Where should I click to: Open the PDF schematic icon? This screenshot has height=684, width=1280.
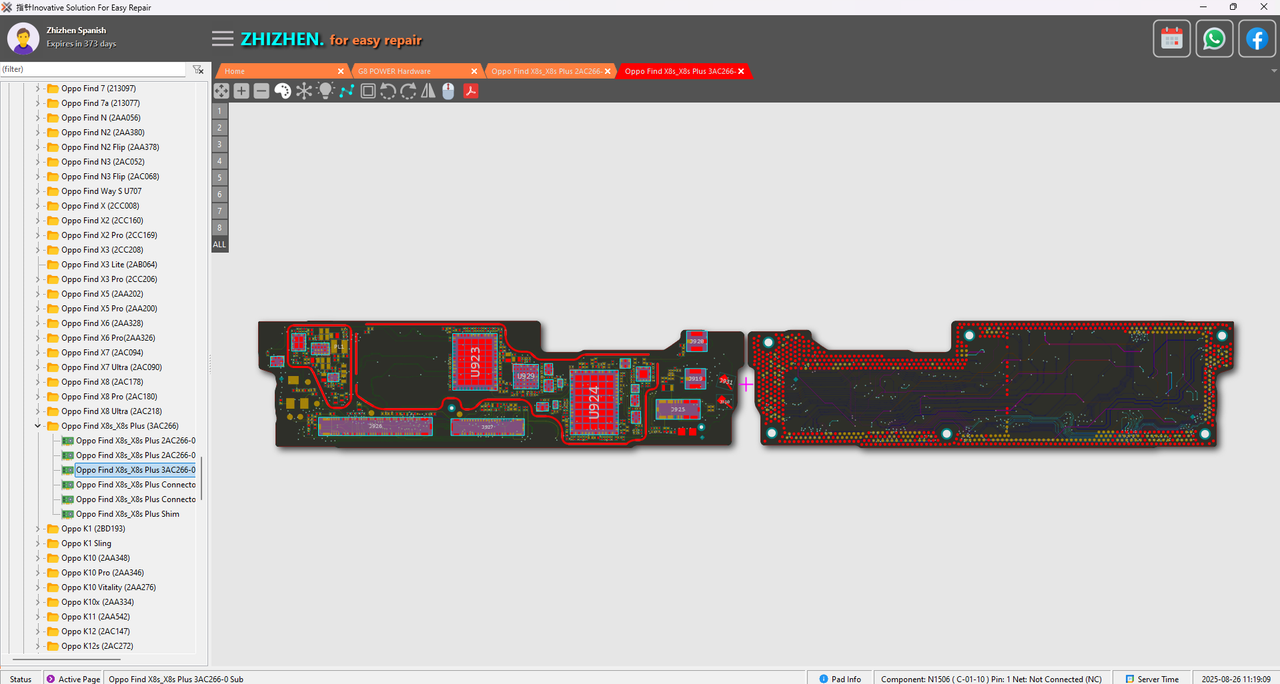pyautogui.click(x=469, y=91)
